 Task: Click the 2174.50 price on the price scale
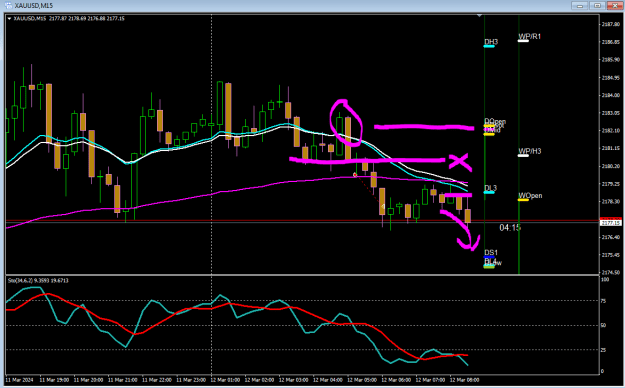tap(611, 273)
